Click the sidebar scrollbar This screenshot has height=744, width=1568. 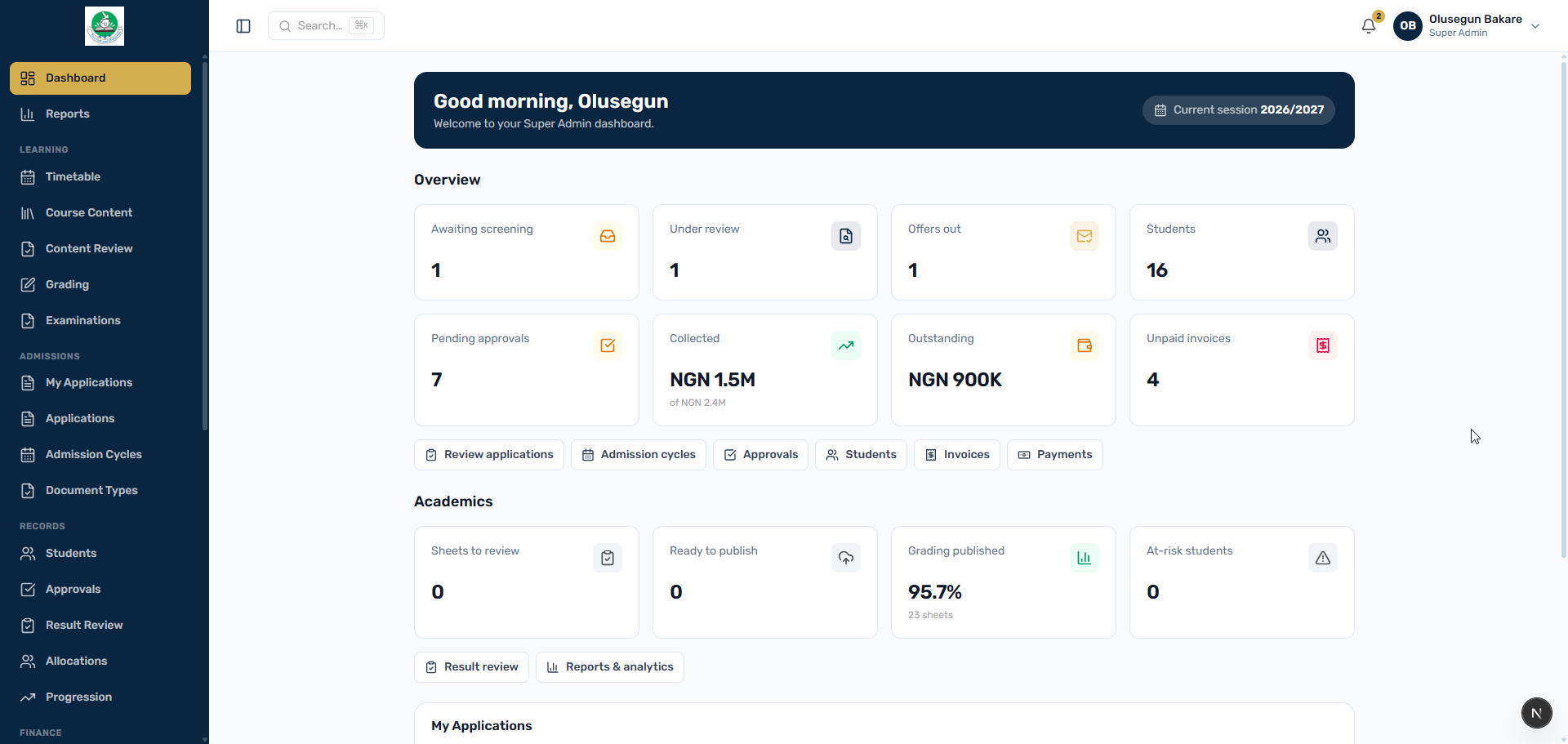click(204, 245)
